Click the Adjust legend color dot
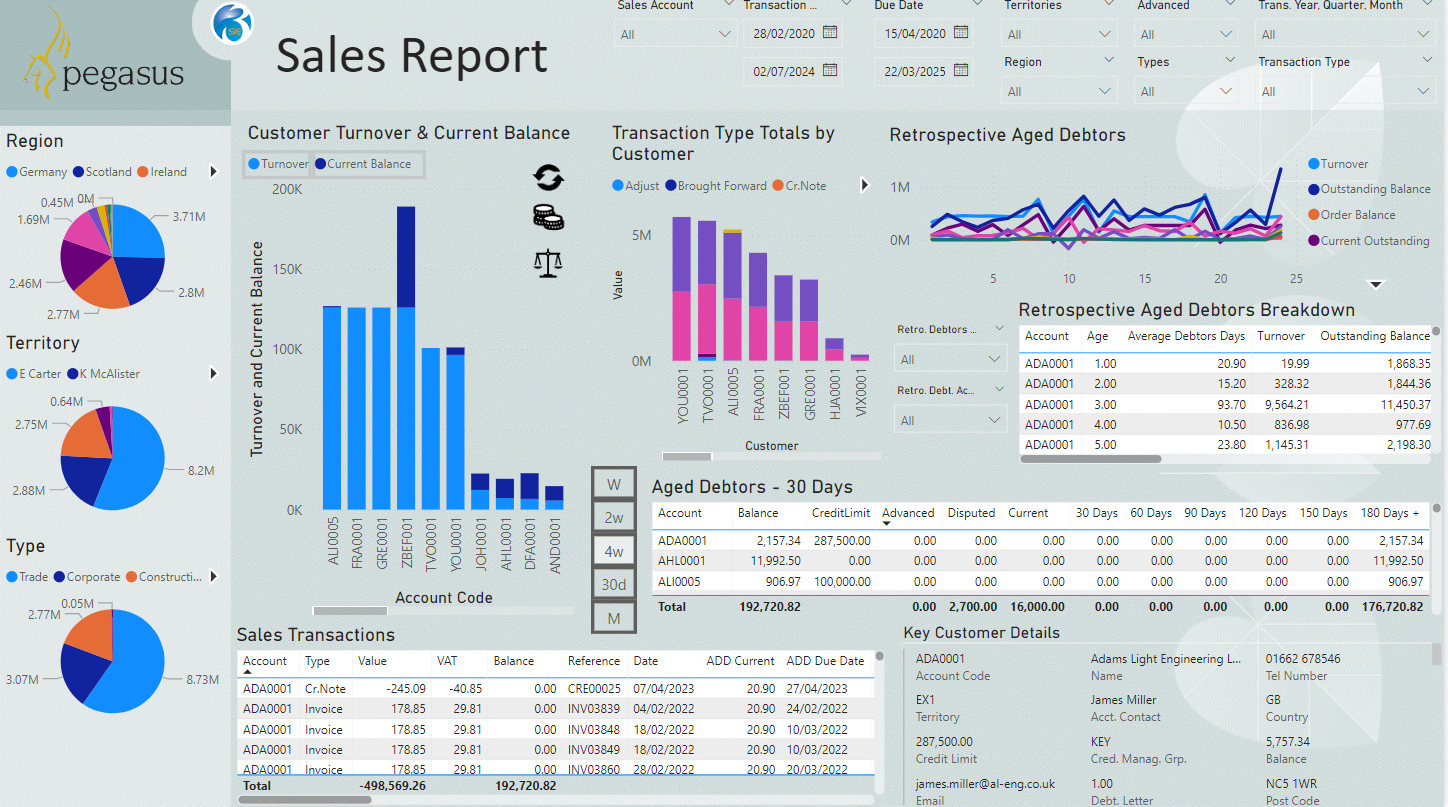Screen dimensions: 1448x807 coord(618,186)
